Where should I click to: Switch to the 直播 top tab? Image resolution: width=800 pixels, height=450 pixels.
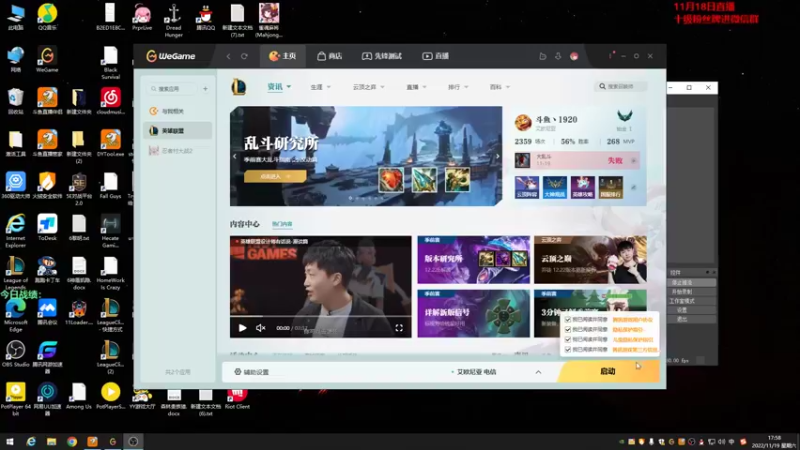[435, 56]
